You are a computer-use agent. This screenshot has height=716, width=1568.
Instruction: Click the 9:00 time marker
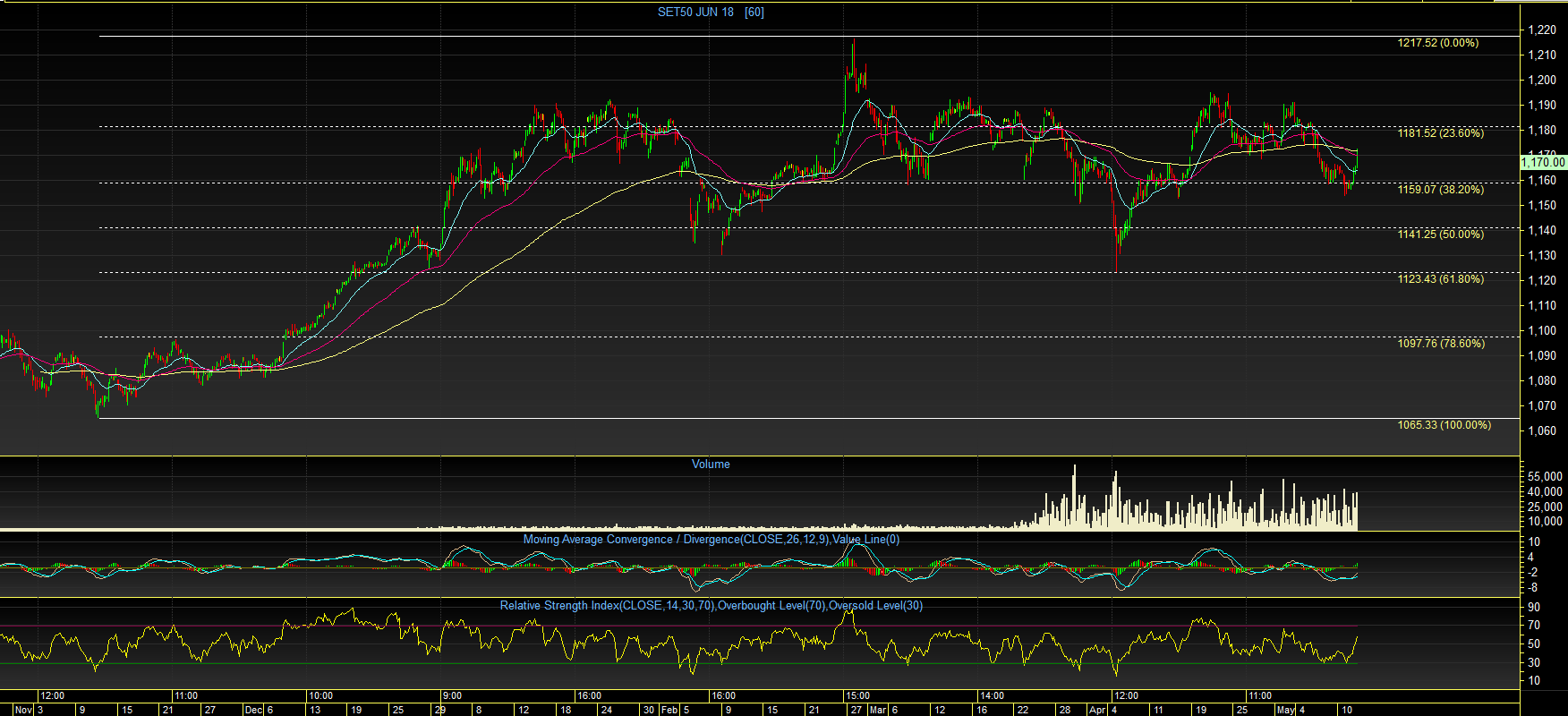point(452,695)
